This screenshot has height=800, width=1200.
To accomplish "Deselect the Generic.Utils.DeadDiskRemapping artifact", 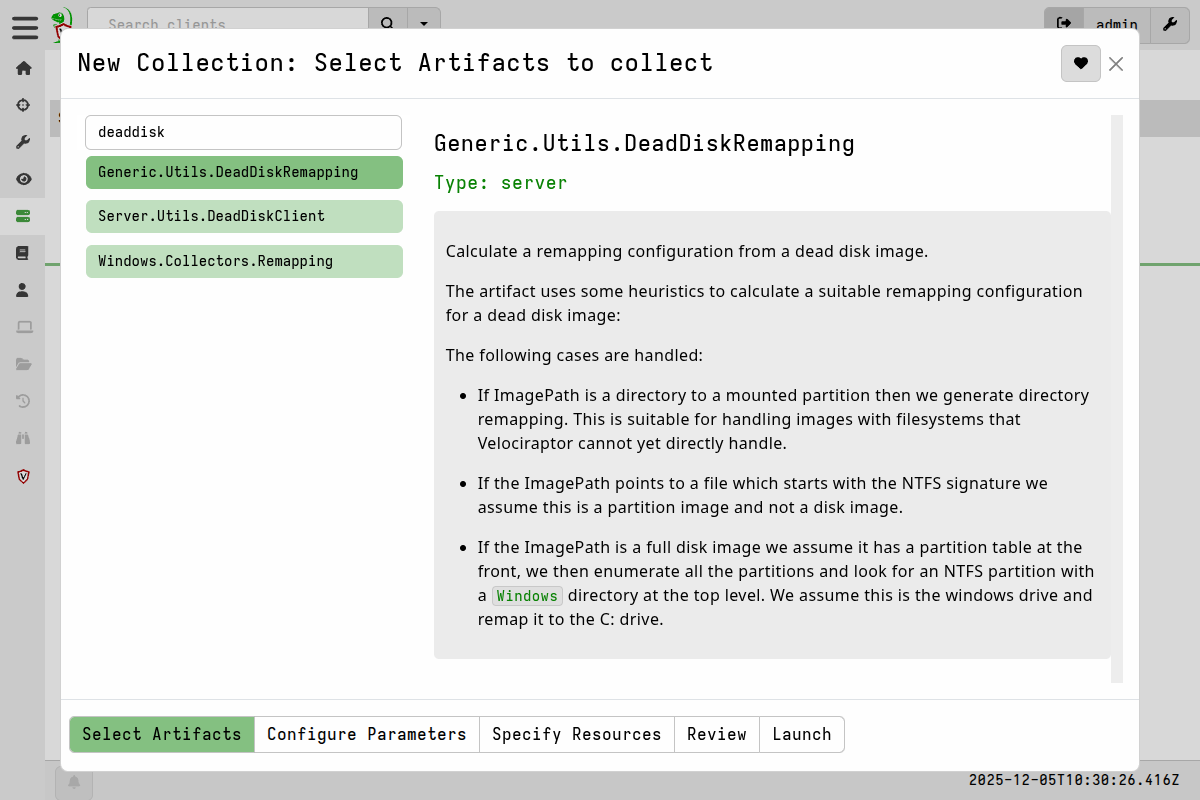I will [244, 172].
